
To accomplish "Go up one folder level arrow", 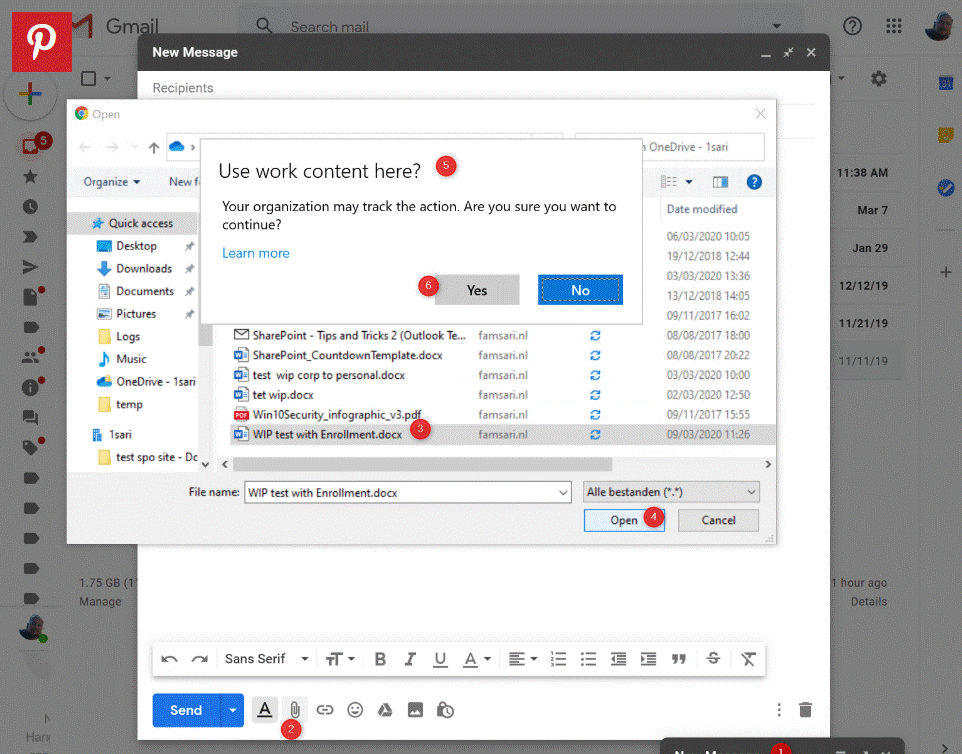I will coord(154,147).
